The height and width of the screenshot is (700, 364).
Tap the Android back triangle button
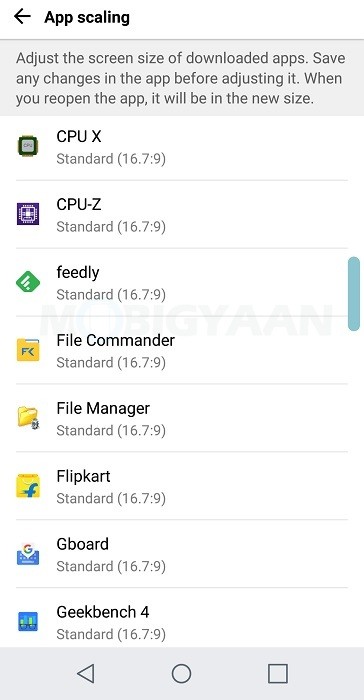click(85, 673)
